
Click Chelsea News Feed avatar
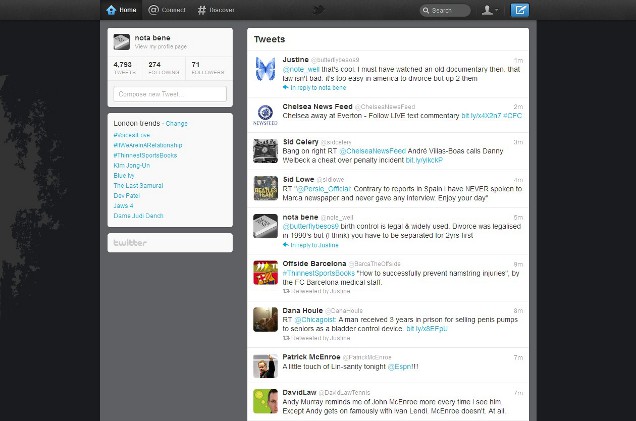[x=265, y=115]
